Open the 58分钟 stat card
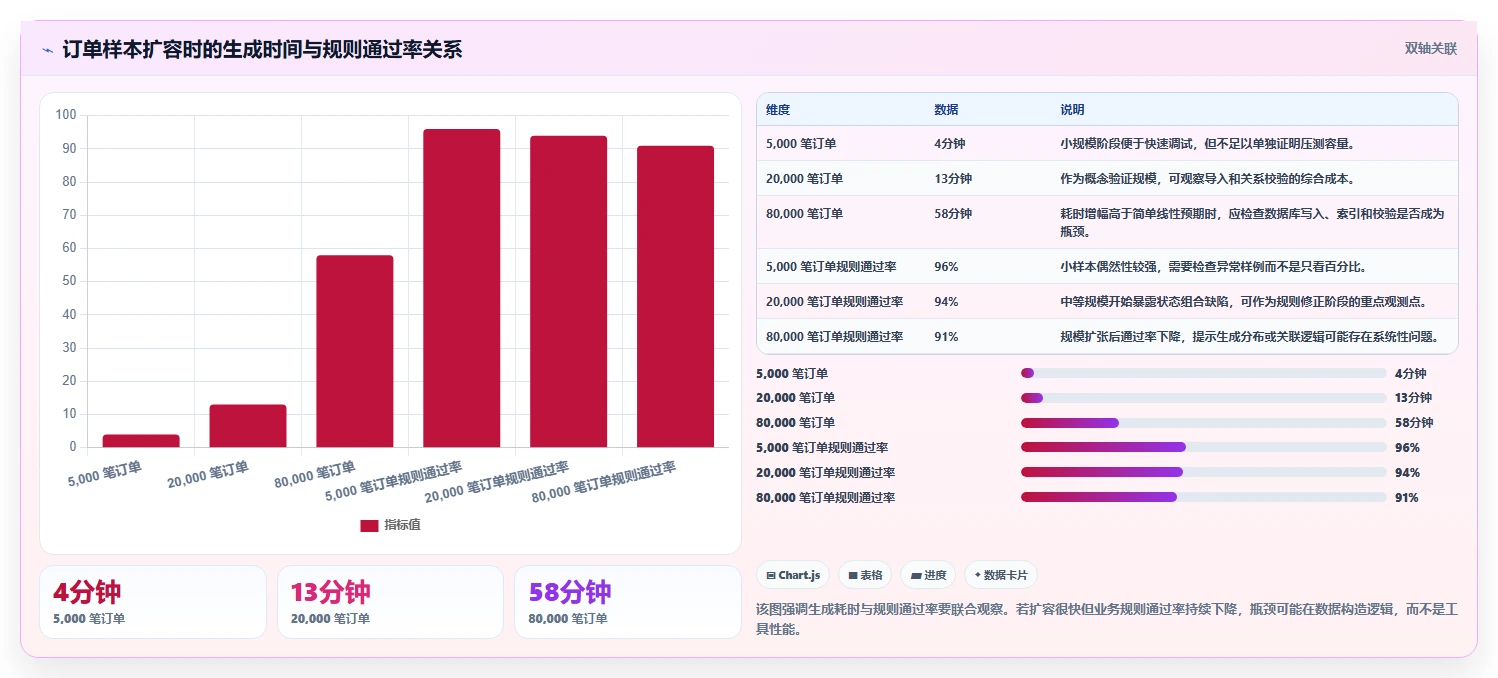Viewport: 1498px width, 678px height. click(628, 602)
